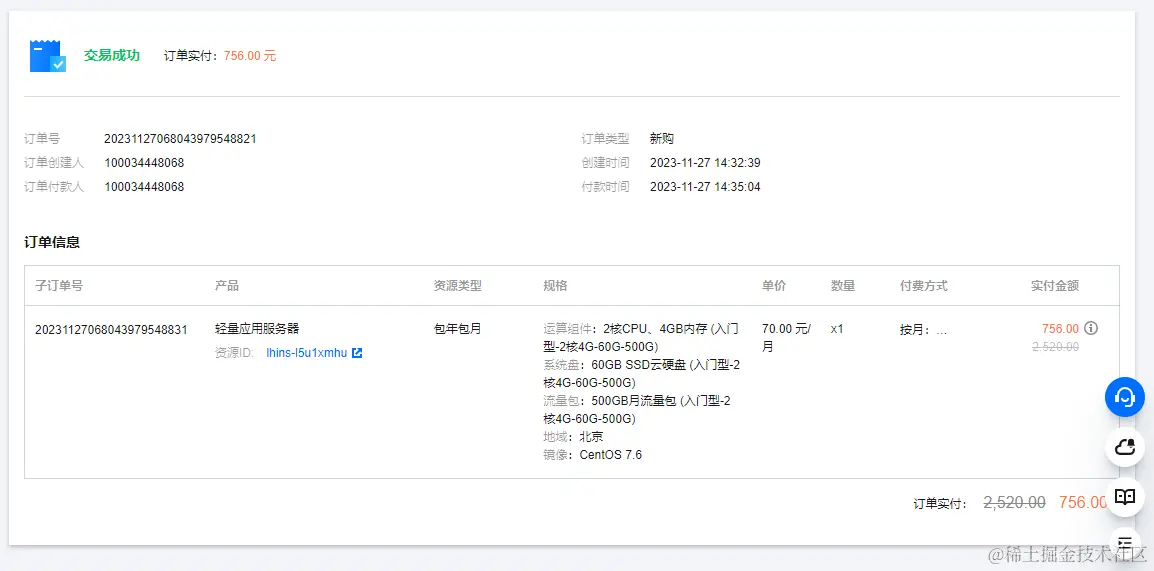This screenshot has width=1154, height=571.
Task: Click the x1 quantity cell
Action: (837, 329)
